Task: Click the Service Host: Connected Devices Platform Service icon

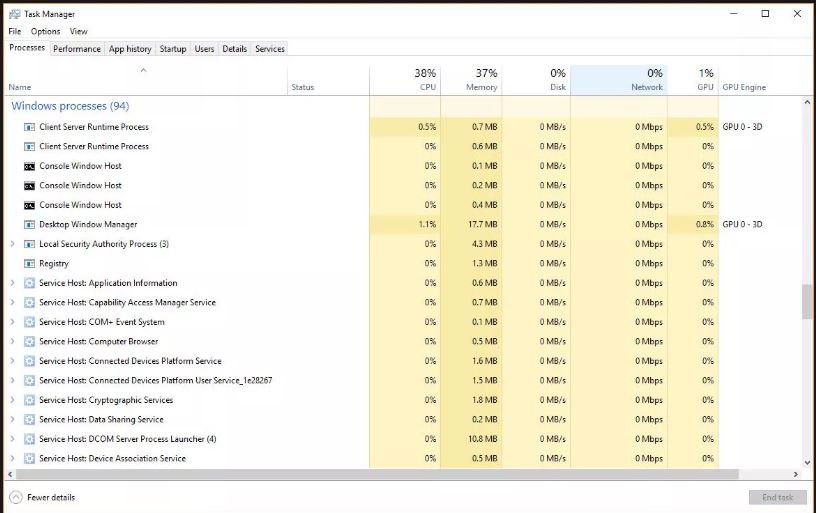Action: point(30,361)
